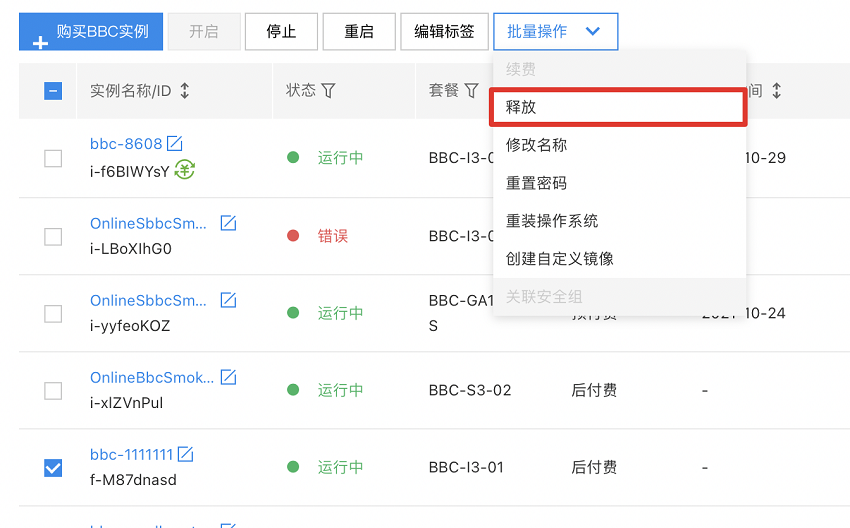Click package cell BBC-I3-01
Screen dimensions: 850x528
coord(466,467)
